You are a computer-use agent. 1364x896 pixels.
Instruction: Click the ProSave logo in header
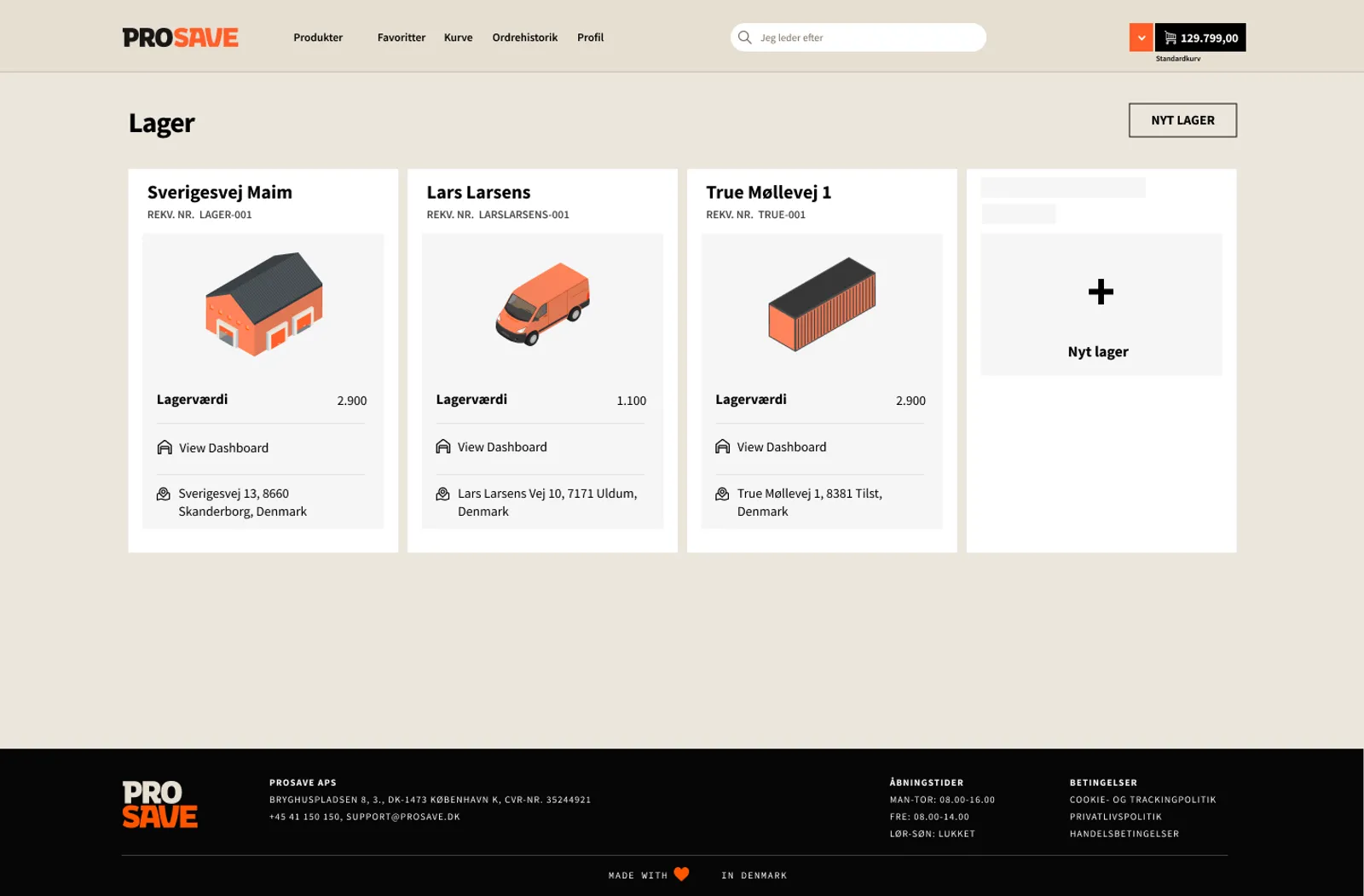pyautogui.click(x=180, y=38)
